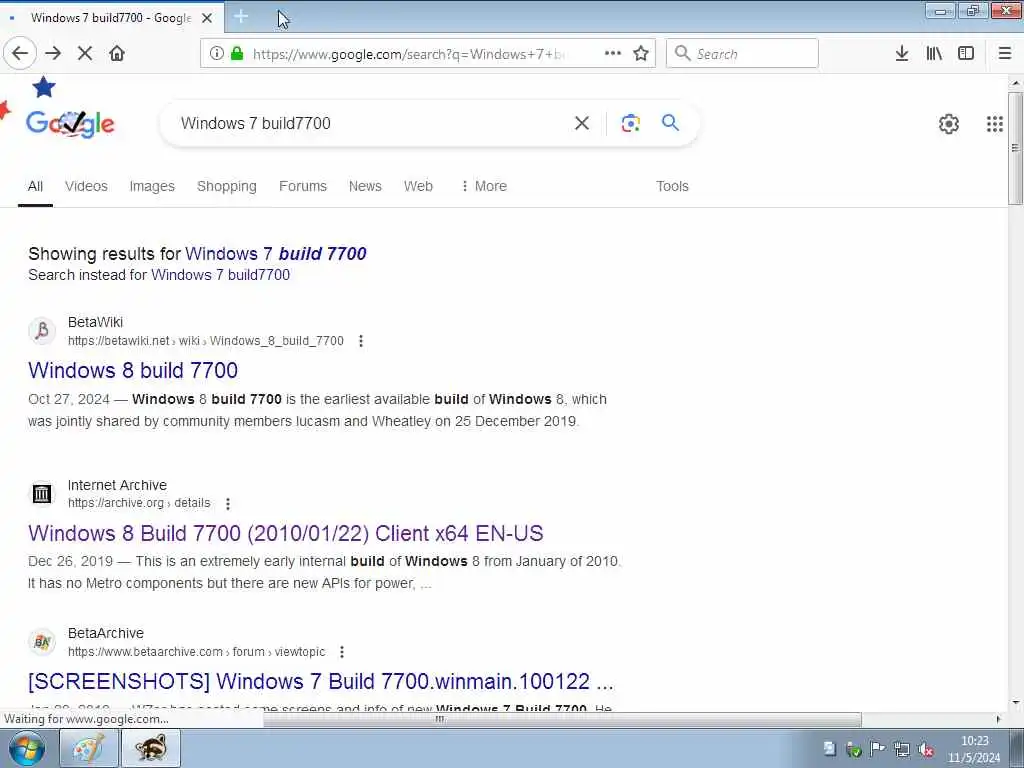
Task: Switch to the Web results tab
Action: [418, 186]
